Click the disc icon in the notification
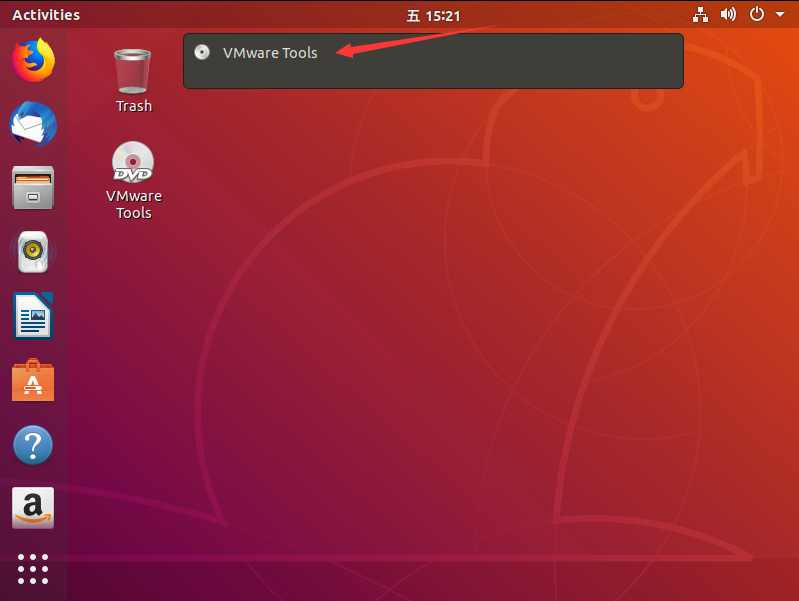 click(x=202, y=52)
